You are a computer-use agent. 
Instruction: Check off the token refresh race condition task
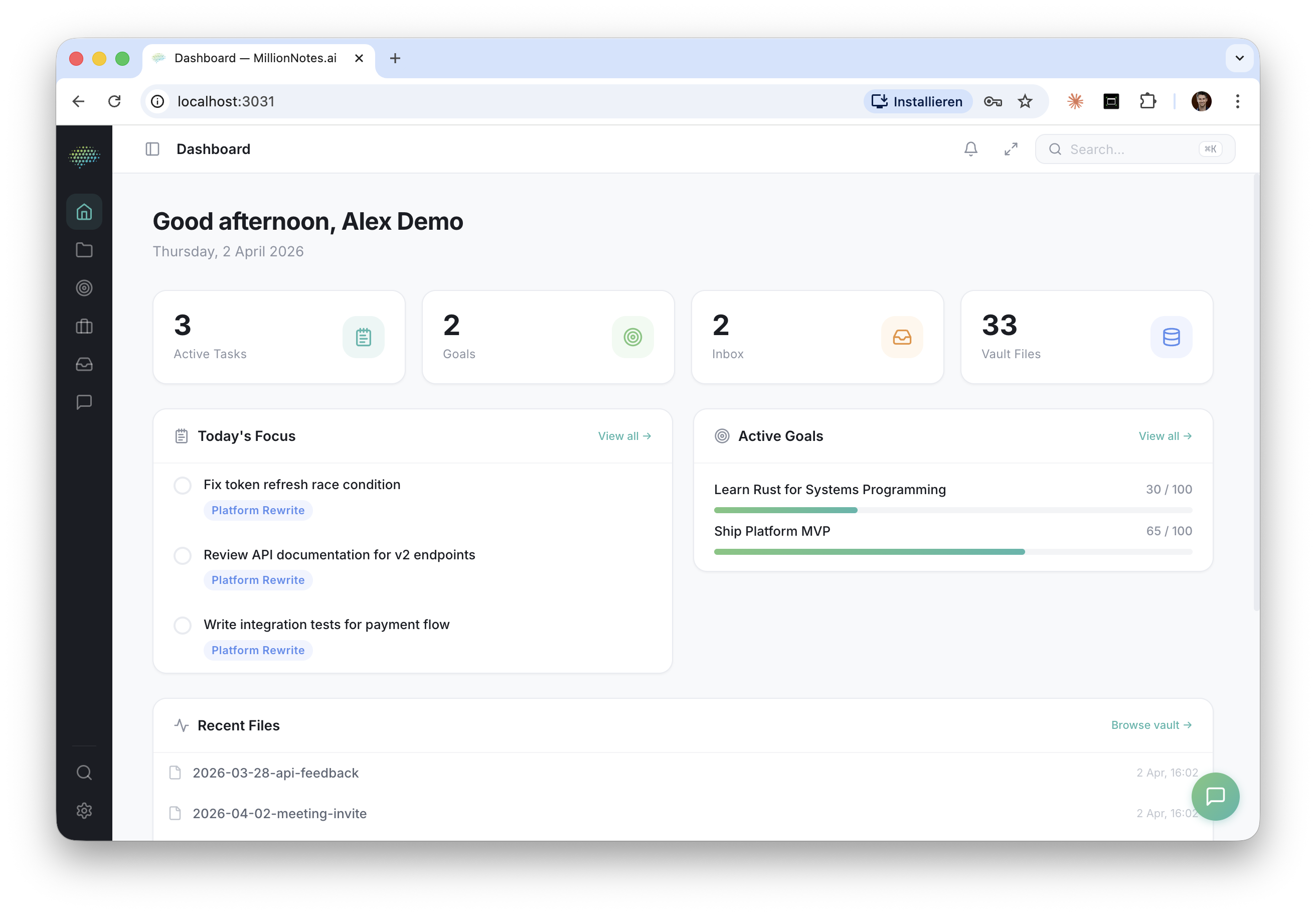pos(182,485)
